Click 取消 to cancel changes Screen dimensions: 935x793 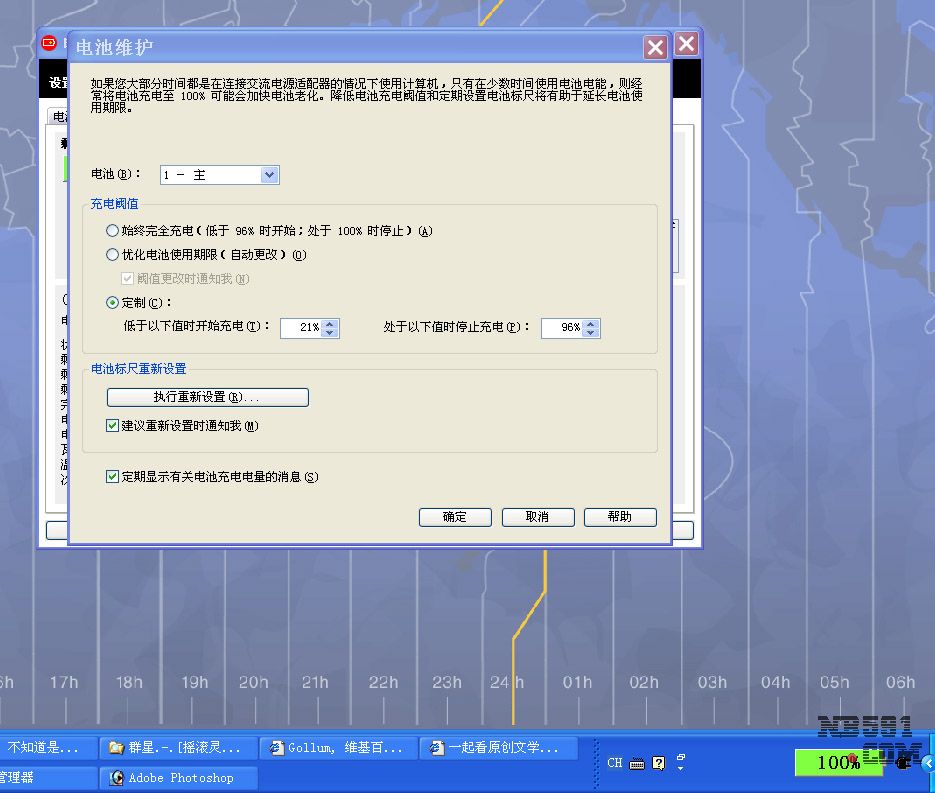tap(537, 517)
